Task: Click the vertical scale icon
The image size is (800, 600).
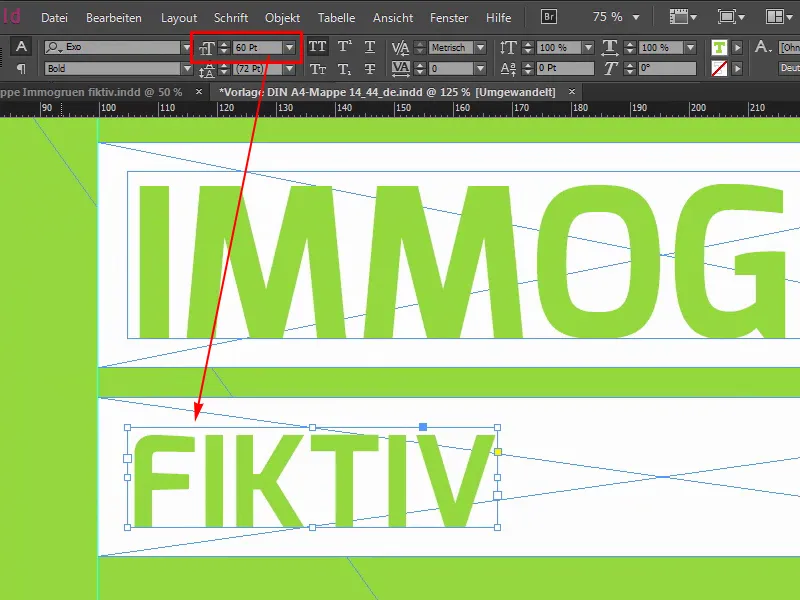Action: pyautogui.click(x=508, y=47)
